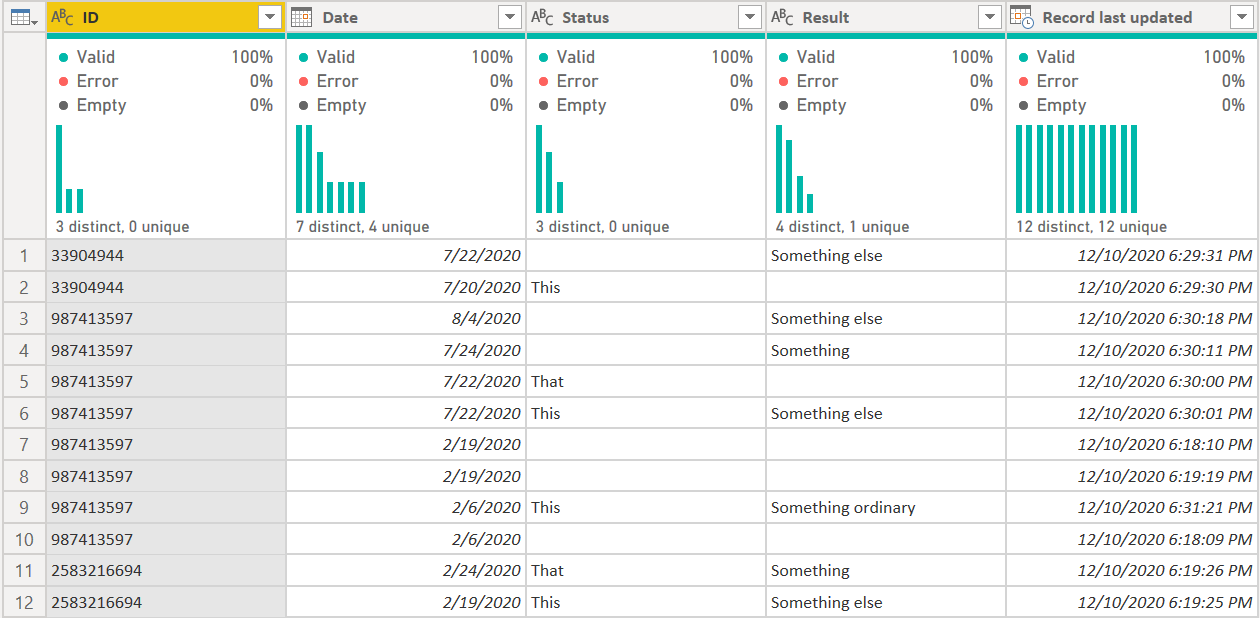Click Date cell 8/4/2020
Screen dimensions: 1260x618
pos(406,318)
